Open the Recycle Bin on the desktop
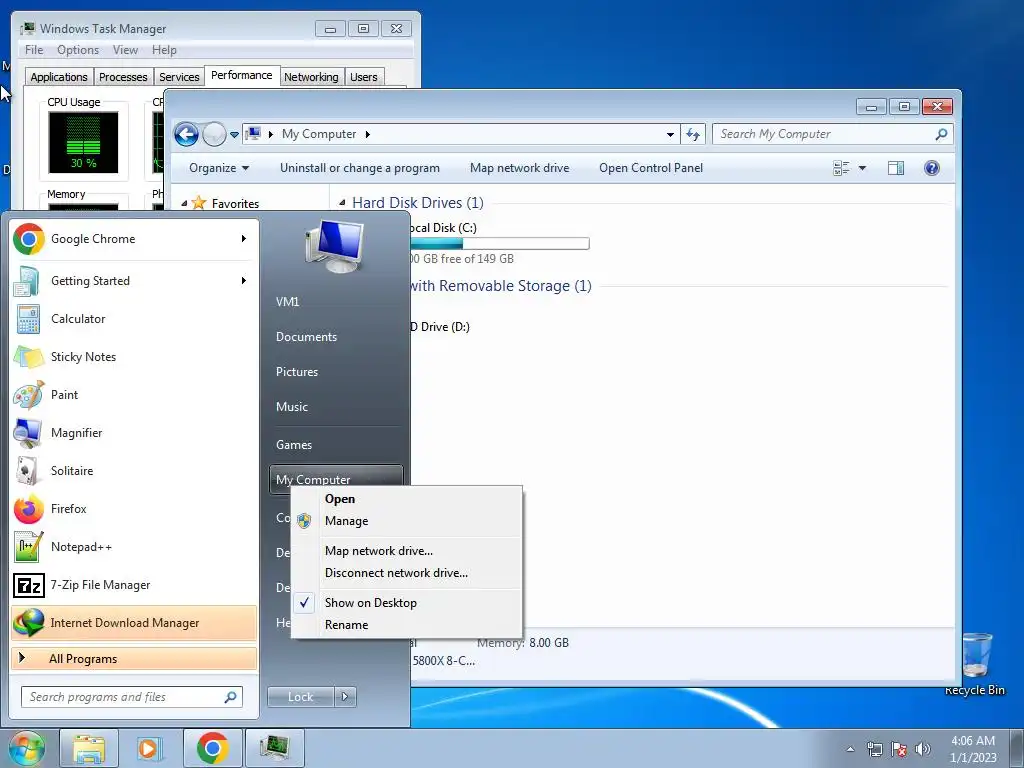The width and height of the screenshot is (1024, 768). (x=976, y=664)
